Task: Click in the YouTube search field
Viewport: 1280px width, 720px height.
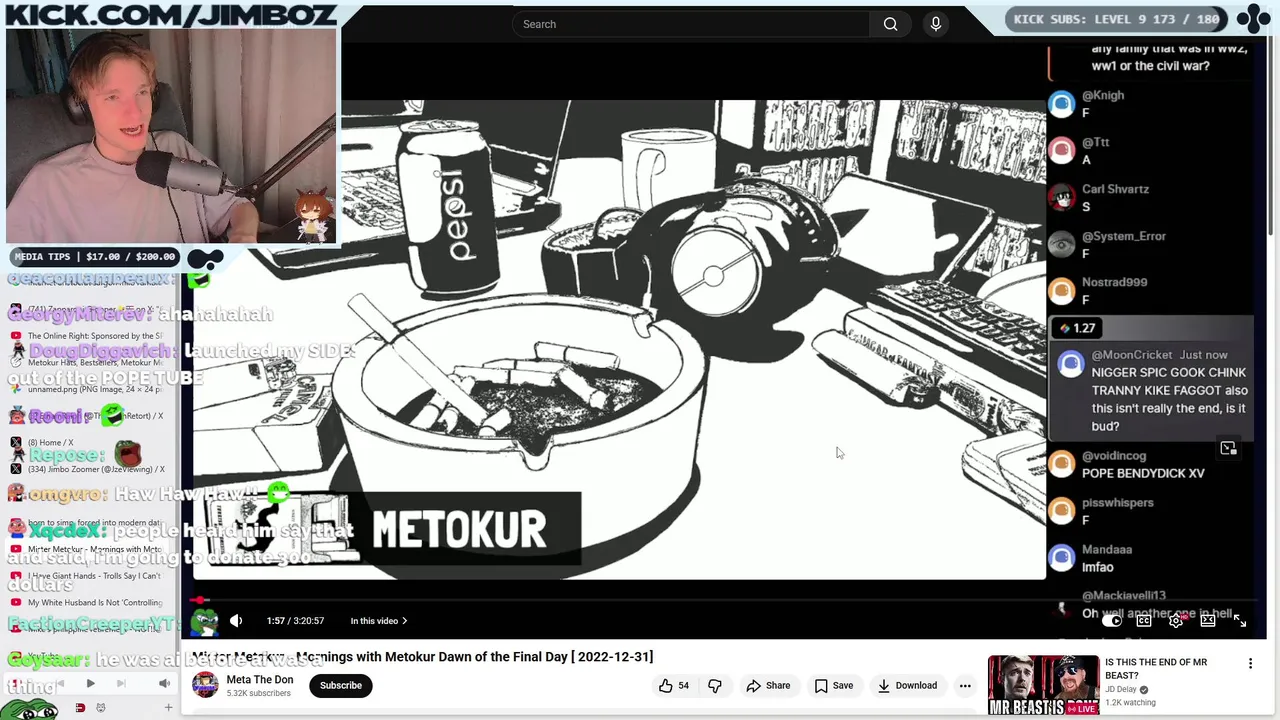Action: (x=690, y=24)
